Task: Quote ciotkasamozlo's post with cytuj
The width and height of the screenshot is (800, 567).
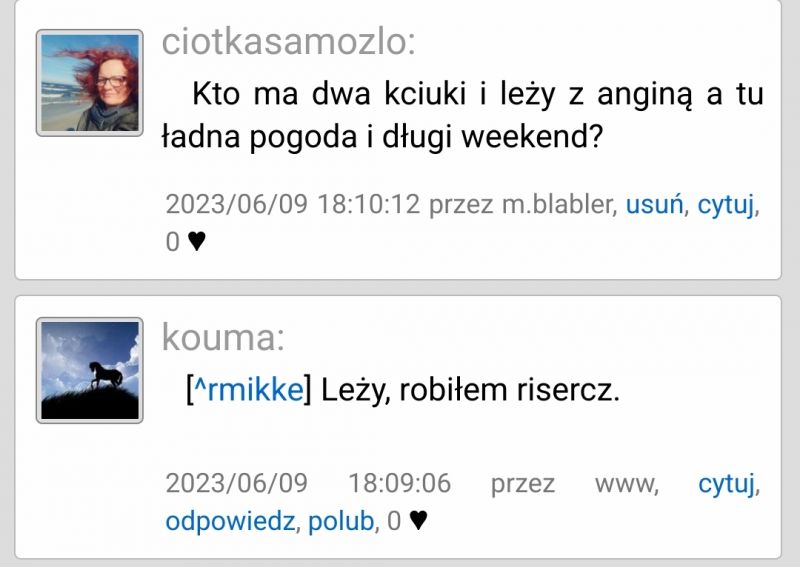Action: pos(726,205)
